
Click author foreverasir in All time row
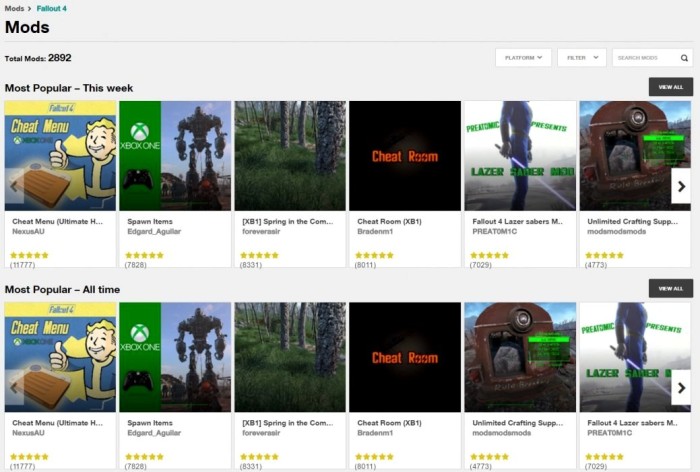click(261, 433)
